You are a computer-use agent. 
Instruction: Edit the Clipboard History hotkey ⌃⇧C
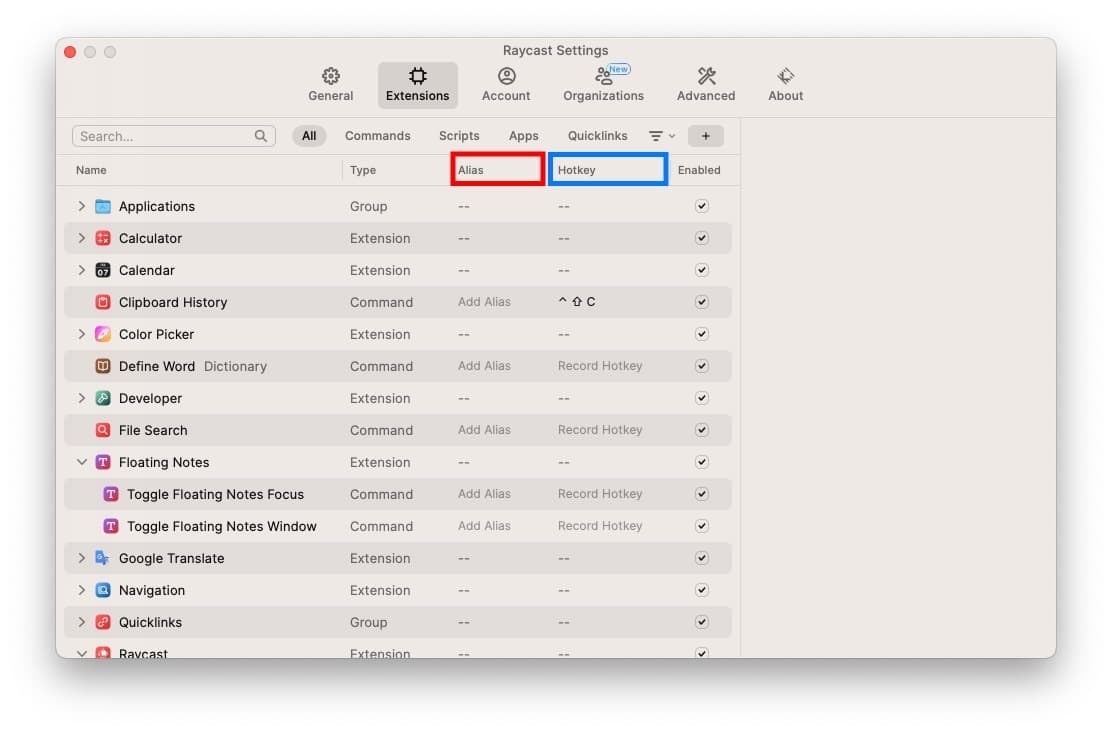coord(577,301)
